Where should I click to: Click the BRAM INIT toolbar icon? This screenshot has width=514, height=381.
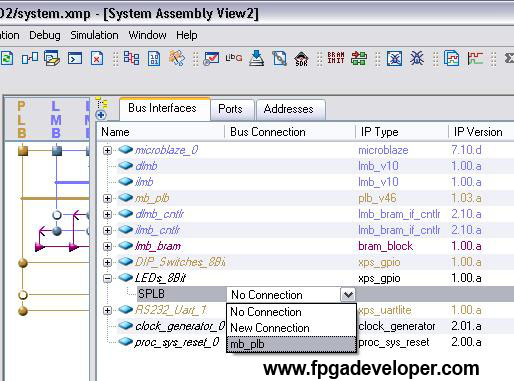click(x=336, y=58)
